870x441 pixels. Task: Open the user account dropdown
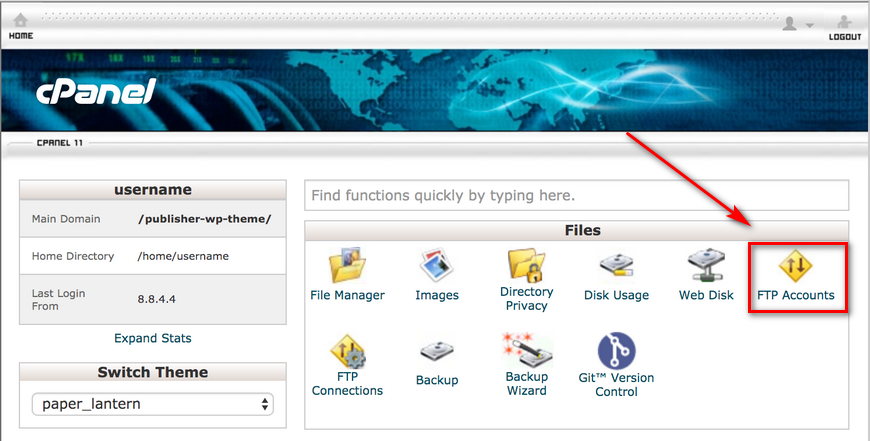click(797, 24)
